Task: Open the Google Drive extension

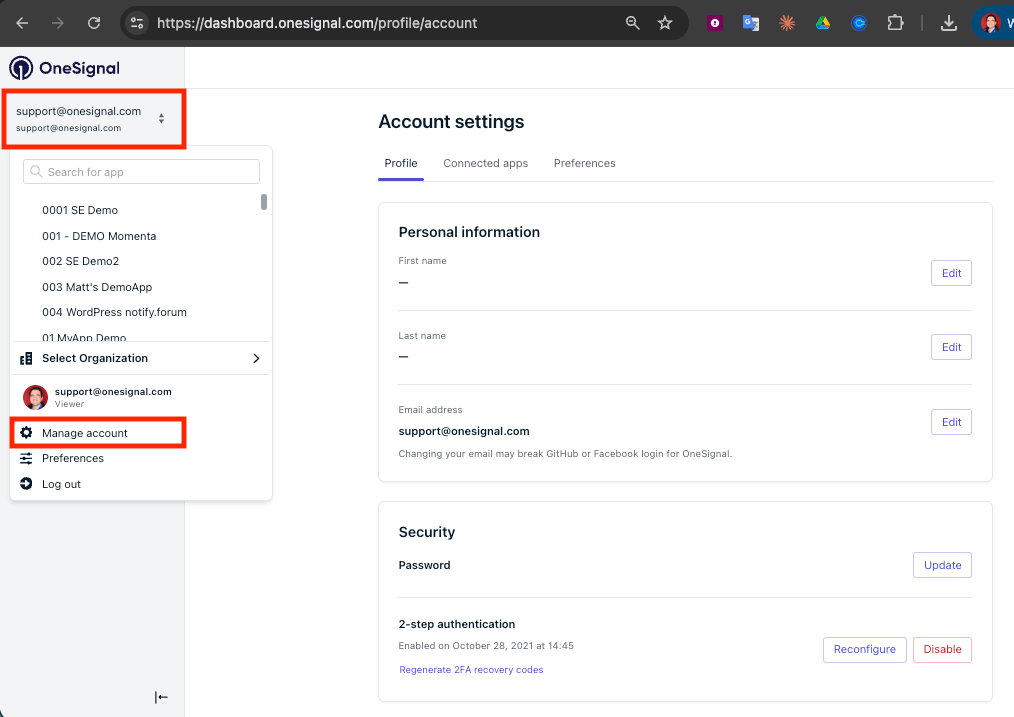Action: pyautogui.click(x=823, y=23)
